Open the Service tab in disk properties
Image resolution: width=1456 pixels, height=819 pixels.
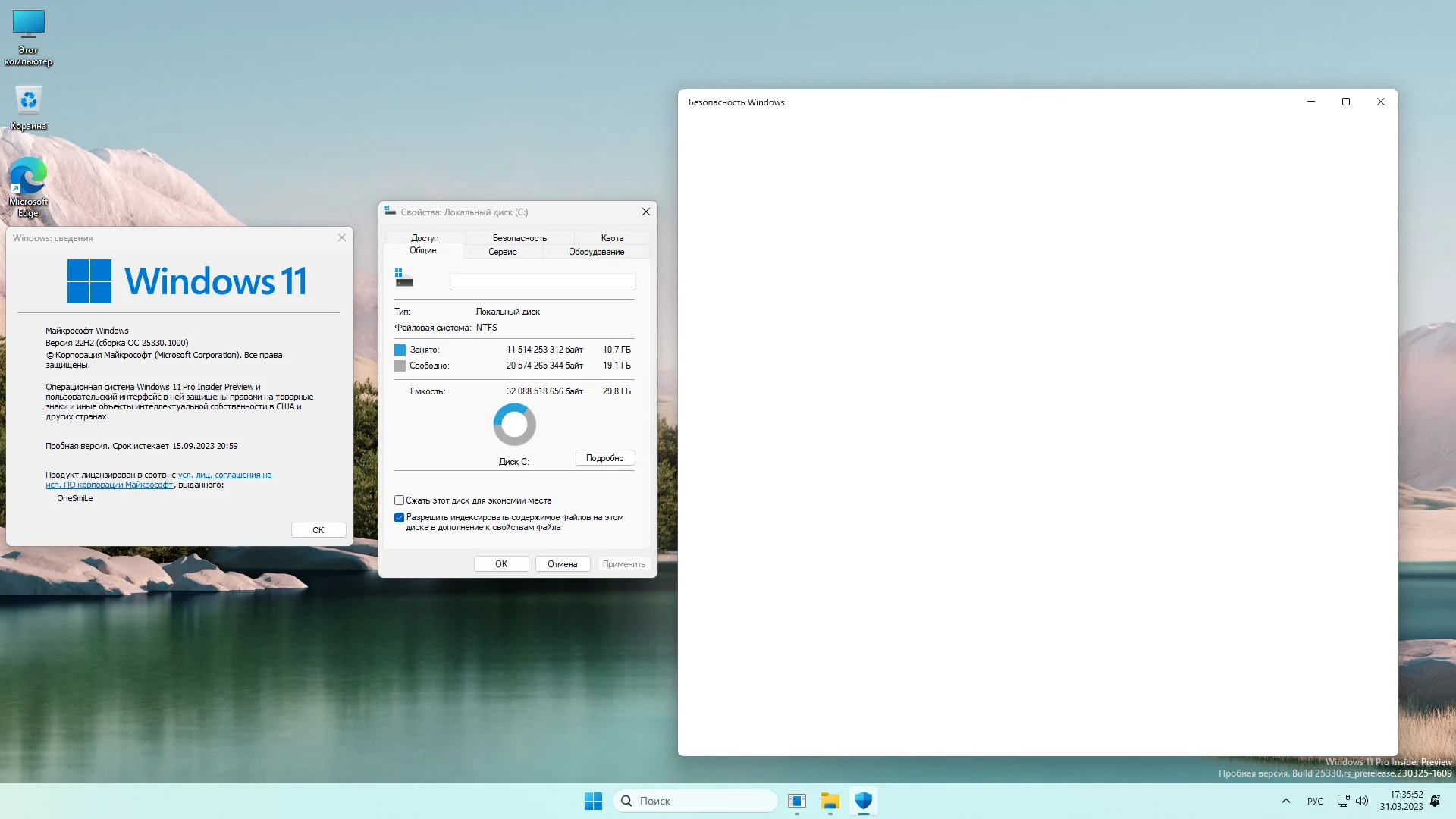pos(502,252)
